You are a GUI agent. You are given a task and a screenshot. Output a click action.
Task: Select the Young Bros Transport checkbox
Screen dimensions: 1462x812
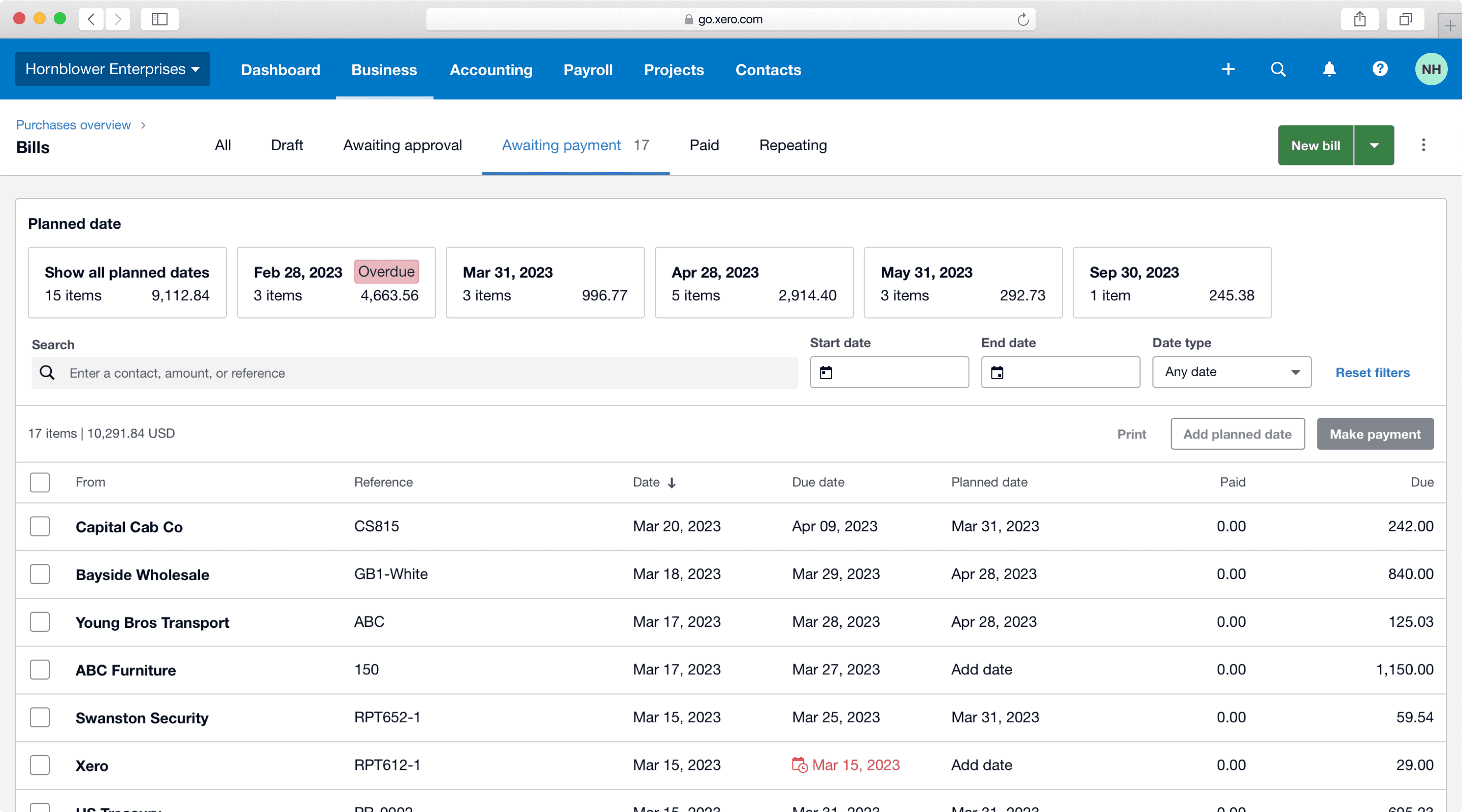click(x=40, y=621)
